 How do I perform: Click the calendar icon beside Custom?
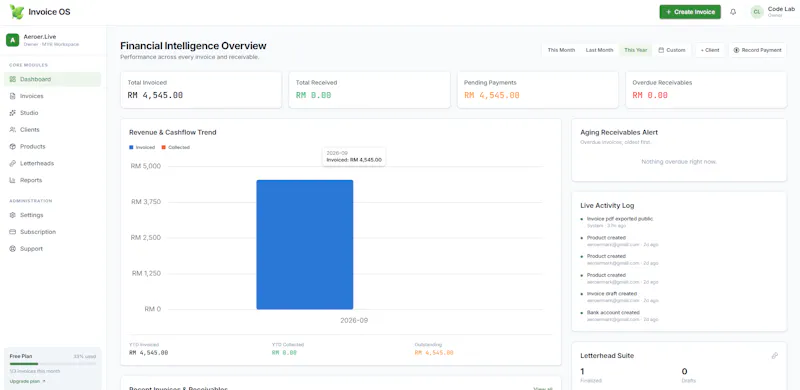coord(661,50)
